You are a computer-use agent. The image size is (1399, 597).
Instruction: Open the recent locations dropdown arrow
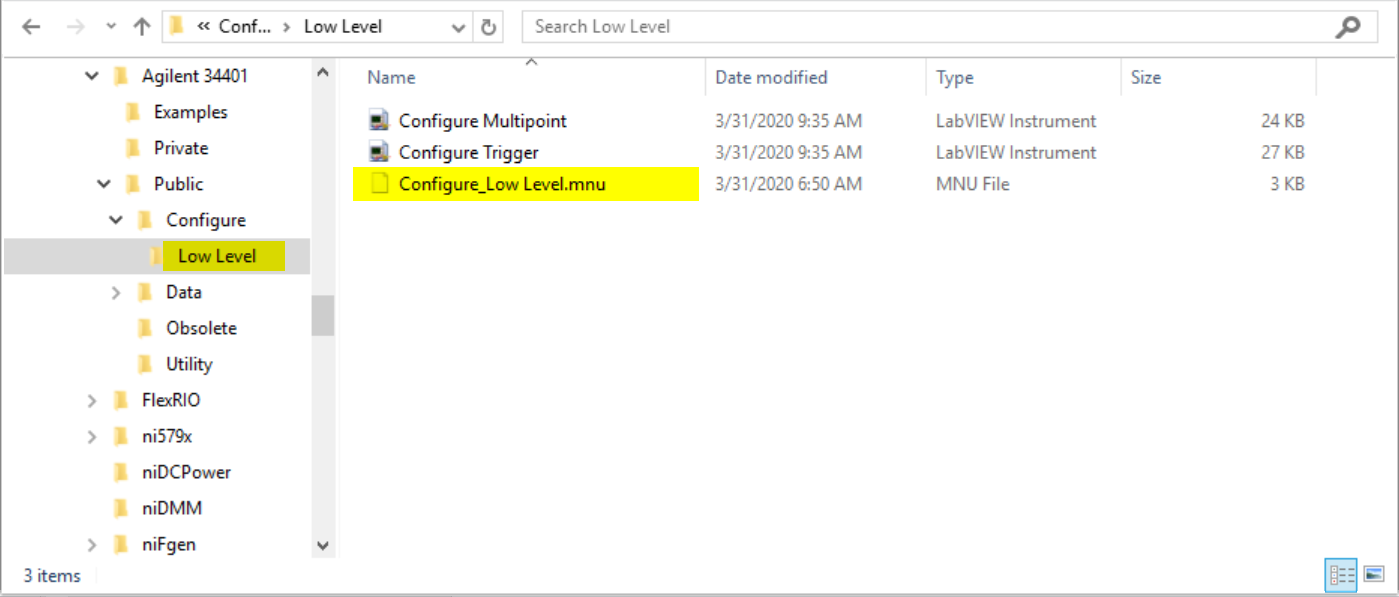coord(109,28)
